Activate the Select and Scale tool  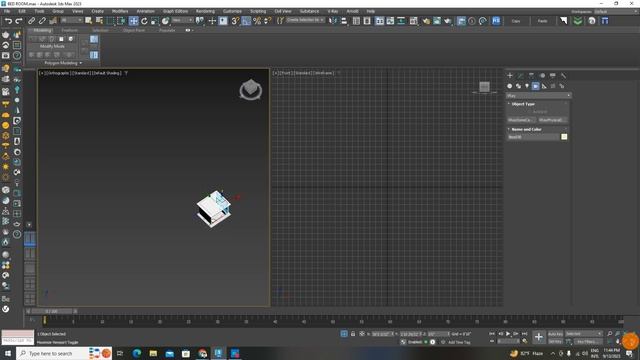pos(155,21)
